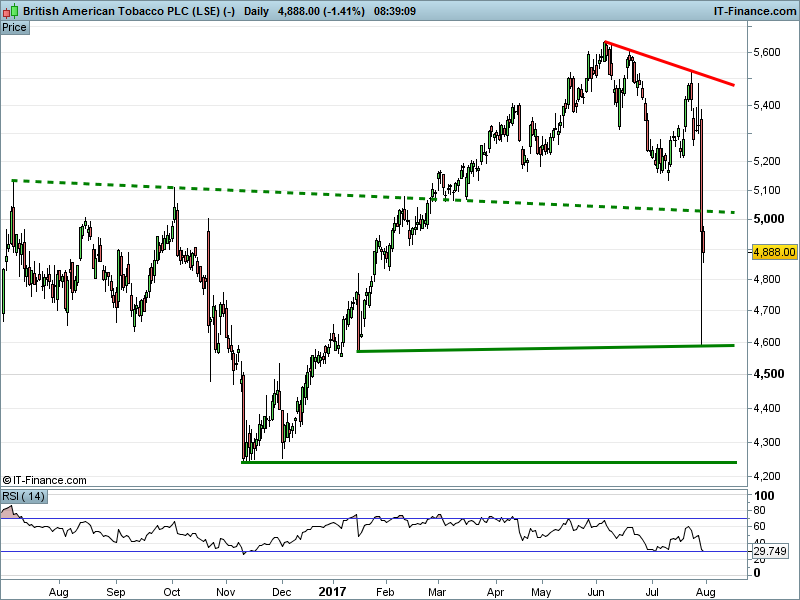800x600 pixels.
Task: Click the 5,400 price axis label
Action: point(766,105)
